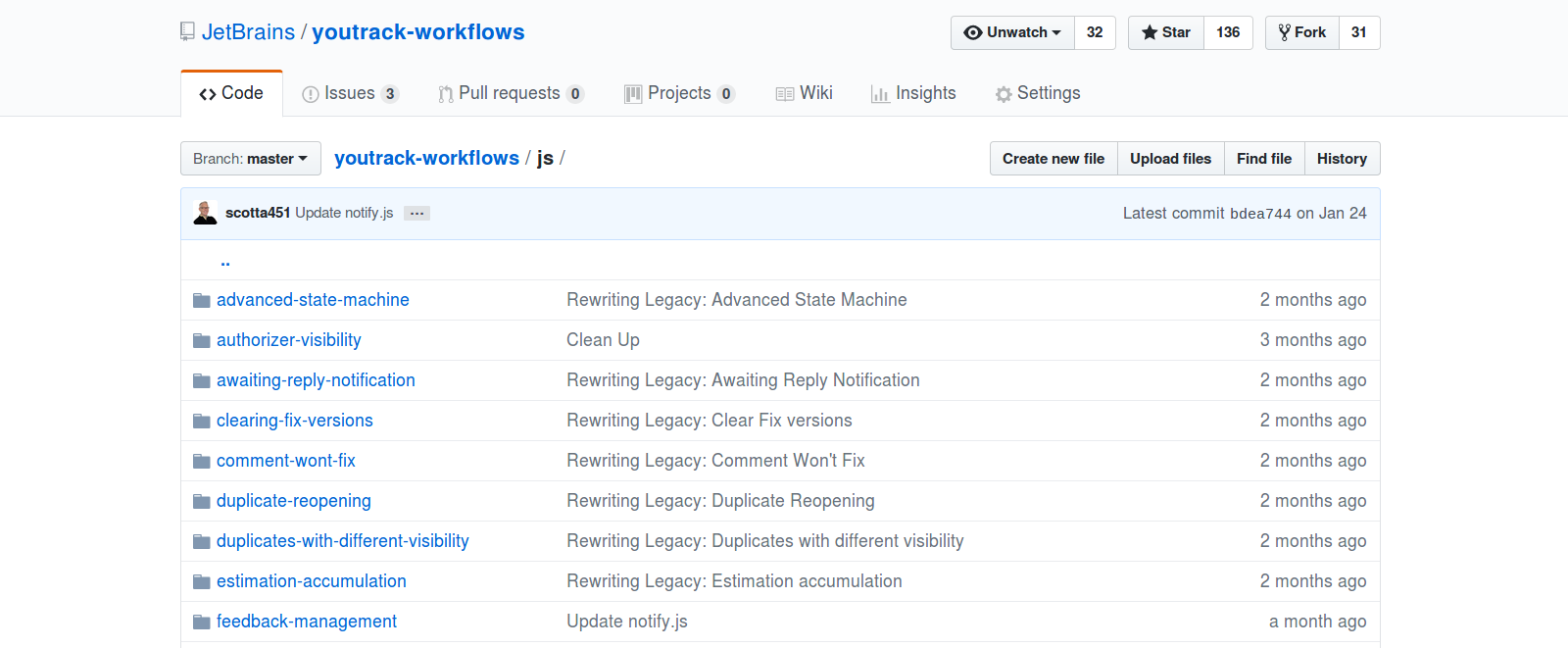This screenshot has width=1568, height=648.
Task: Click the folder icon for clearing-fix-versions
Action: 202,421
